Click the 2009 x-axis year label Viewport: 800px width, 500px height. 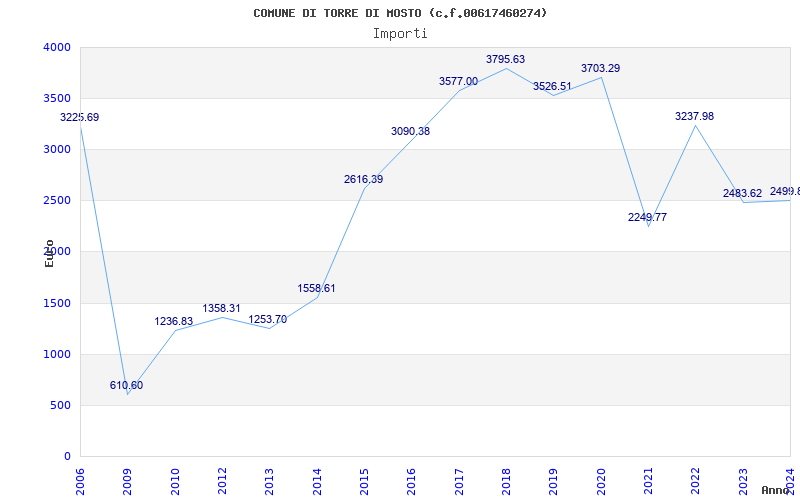(x=128, y=482)
